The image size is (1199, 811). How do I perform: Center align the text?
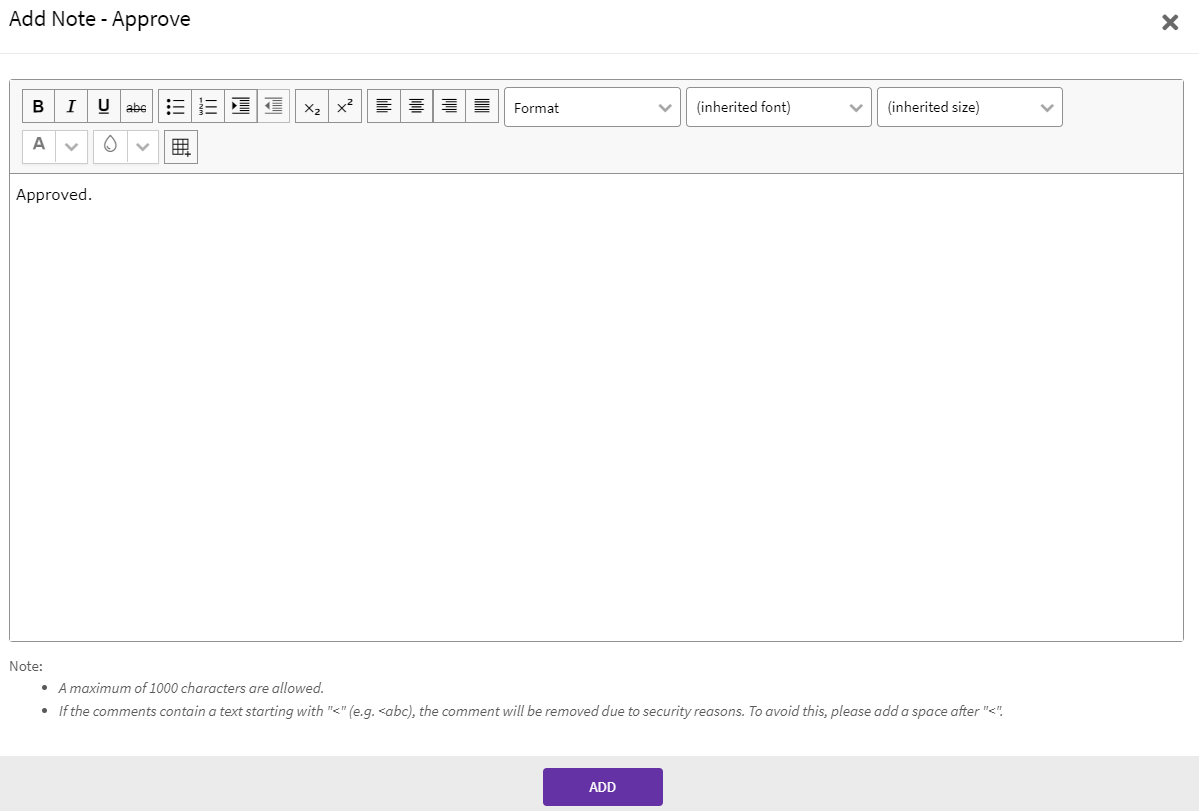point(417,107)
